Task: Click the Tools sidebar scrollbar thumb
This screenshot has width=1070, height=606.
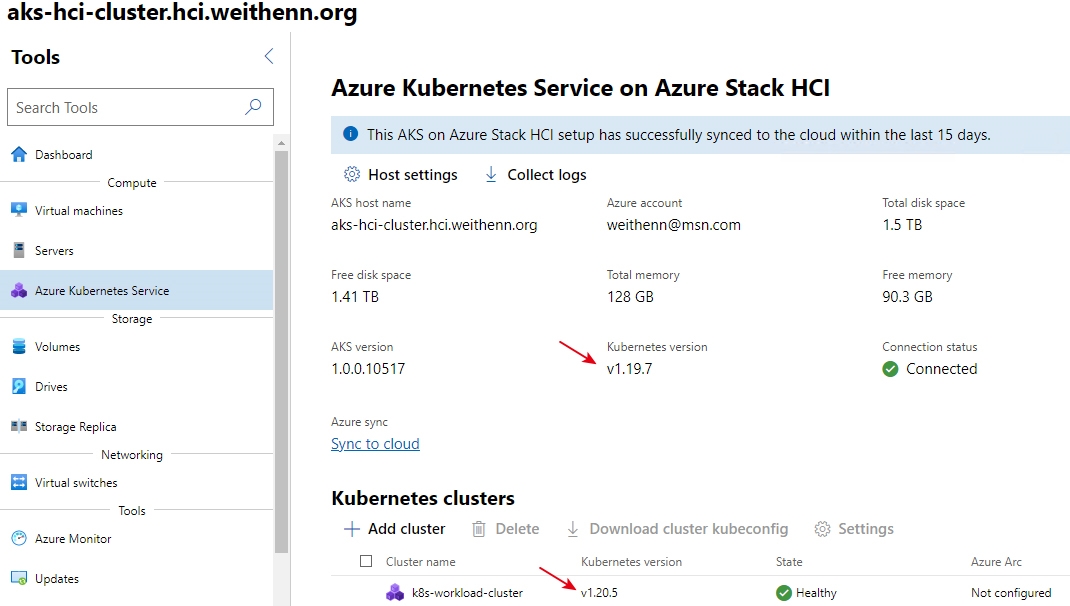Action: pos(281,352)
